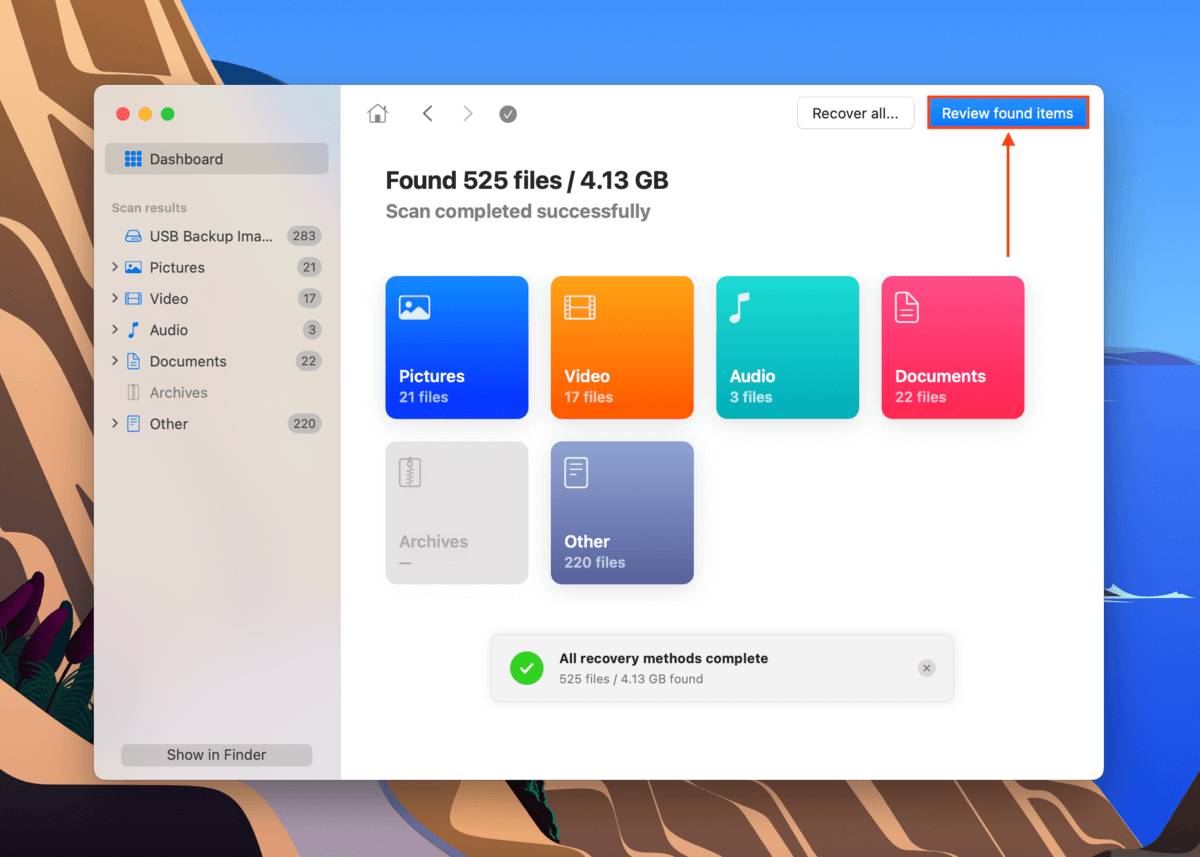Select Other in the sidebar list

tap(216, 424)
